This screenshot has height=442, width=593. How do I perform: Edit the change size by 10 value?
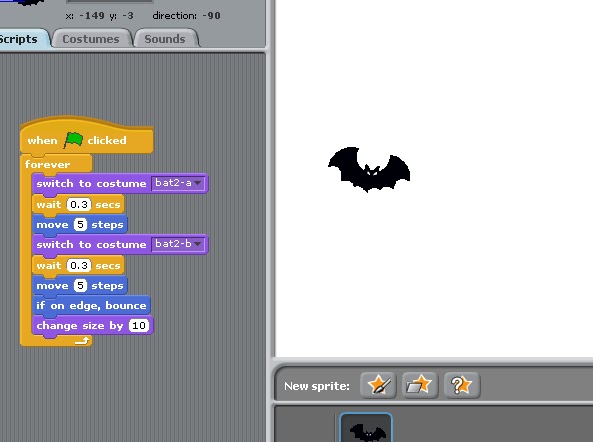coord(139,326)
